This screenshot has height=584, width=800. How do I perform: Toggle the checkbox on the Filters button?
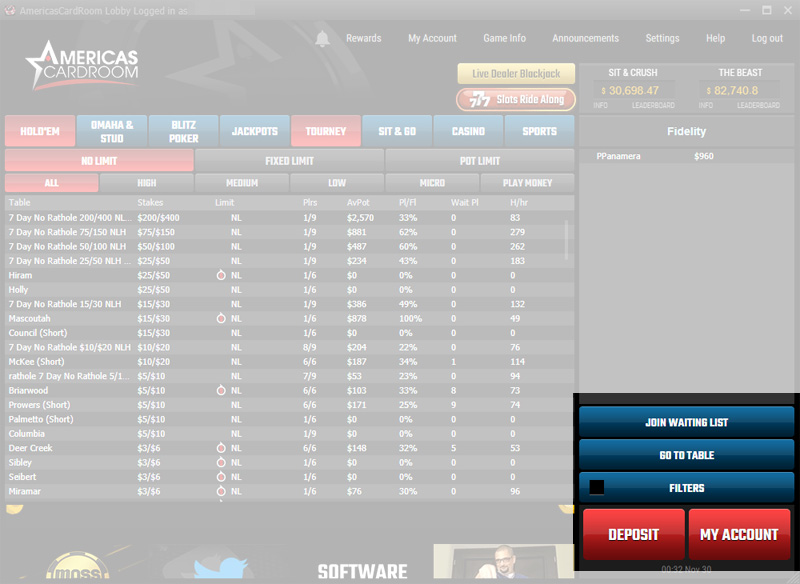tap(596, 488)
